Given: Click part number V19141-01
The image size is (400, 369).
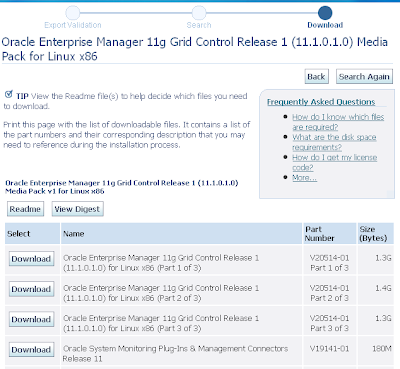Looking at the screenshot, I should [x=329, y=349].
